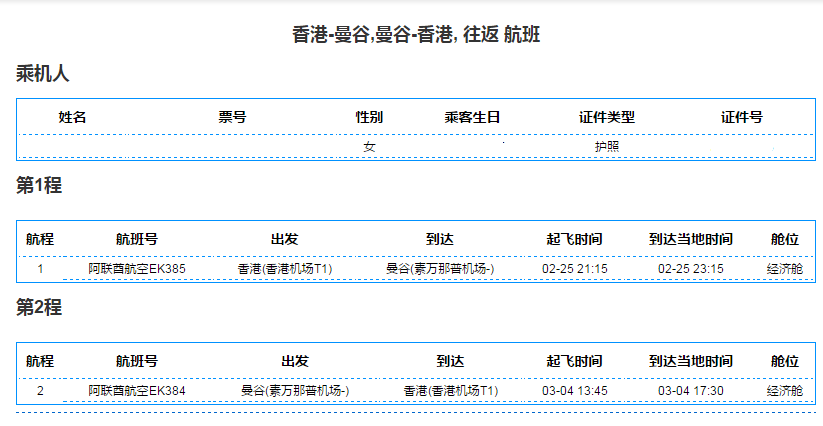823x426 pixels.
Task: Click the 姓名 column header
Action: [72, 117]
